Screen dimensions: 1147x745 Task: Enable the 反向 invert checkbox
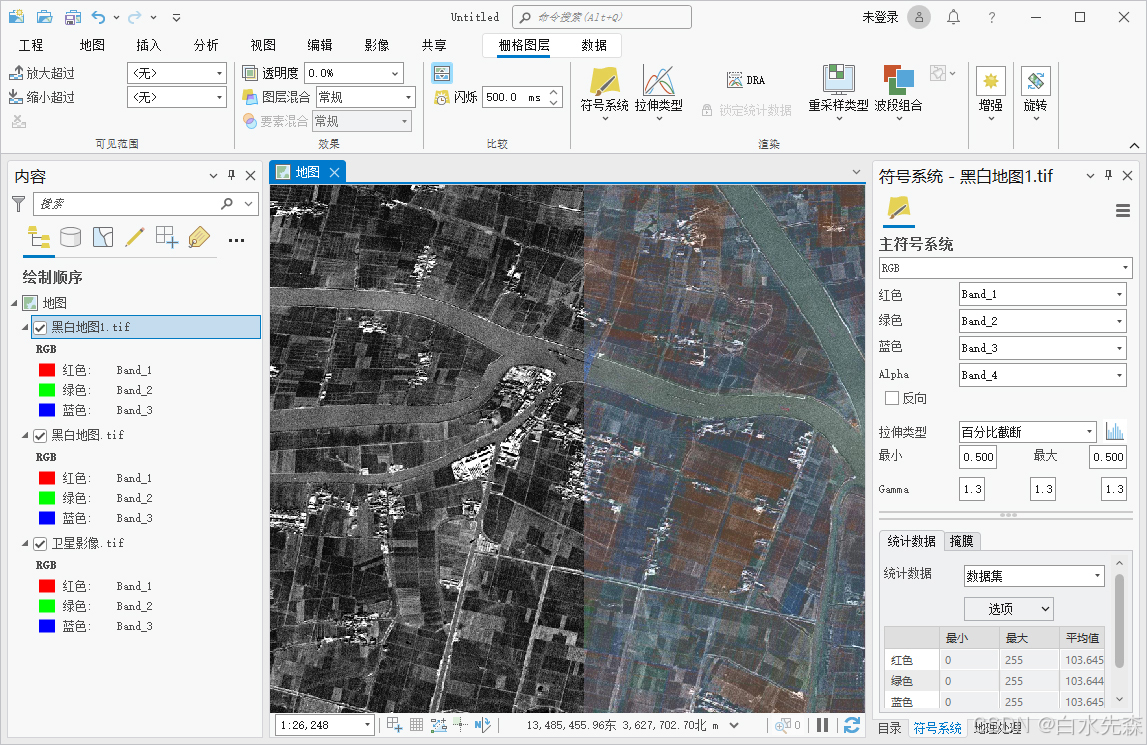[892, 398]
